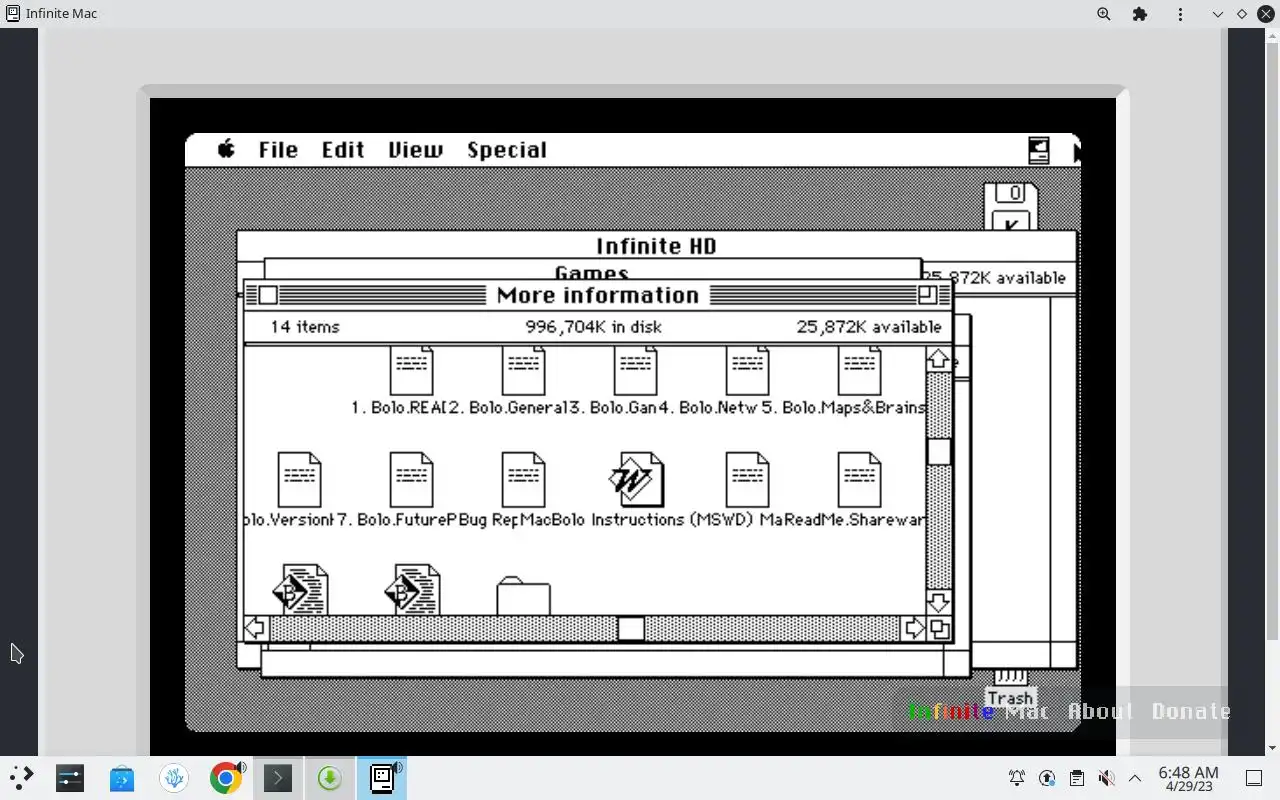
Task: Click the "996,704K in disk" text
Action: 593,327
